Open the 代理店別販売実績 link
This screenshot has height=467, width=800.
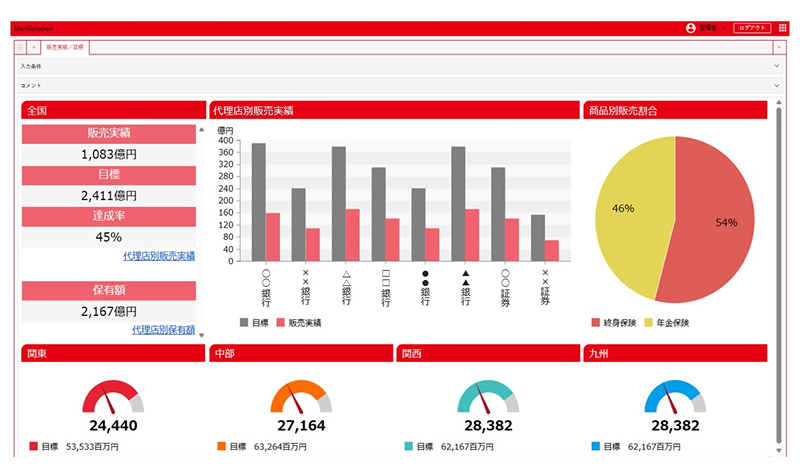click(x=159, y=257)
